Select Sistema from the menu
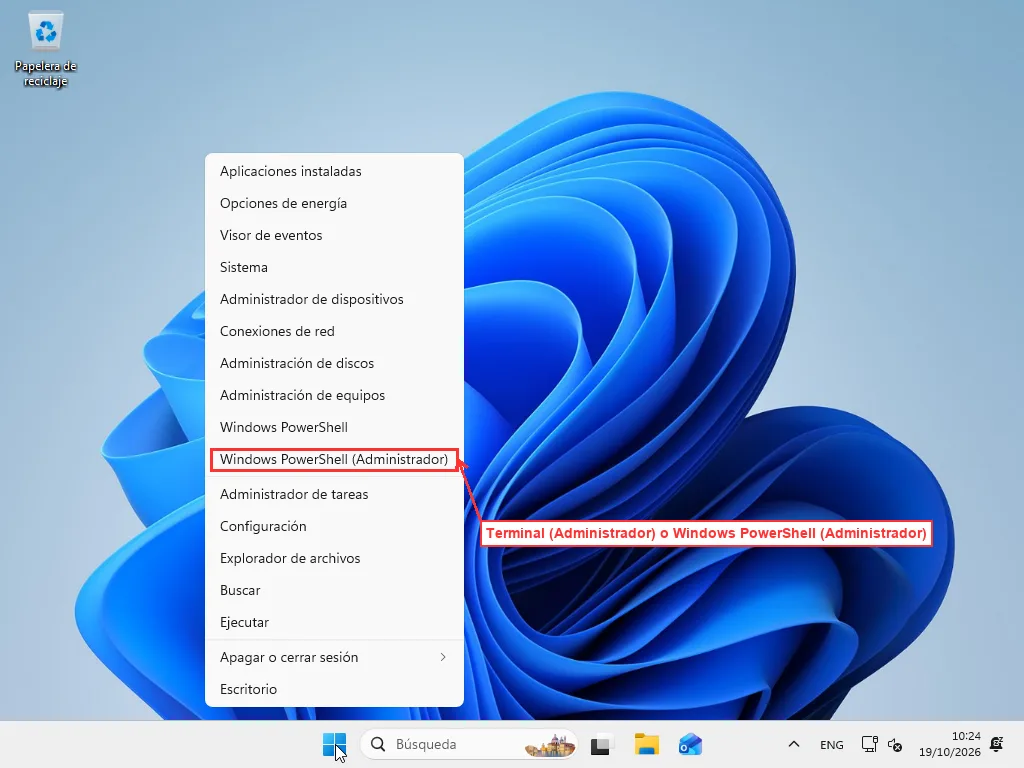This screenshot has height=768, width=1024. click(x=334, y=267)
